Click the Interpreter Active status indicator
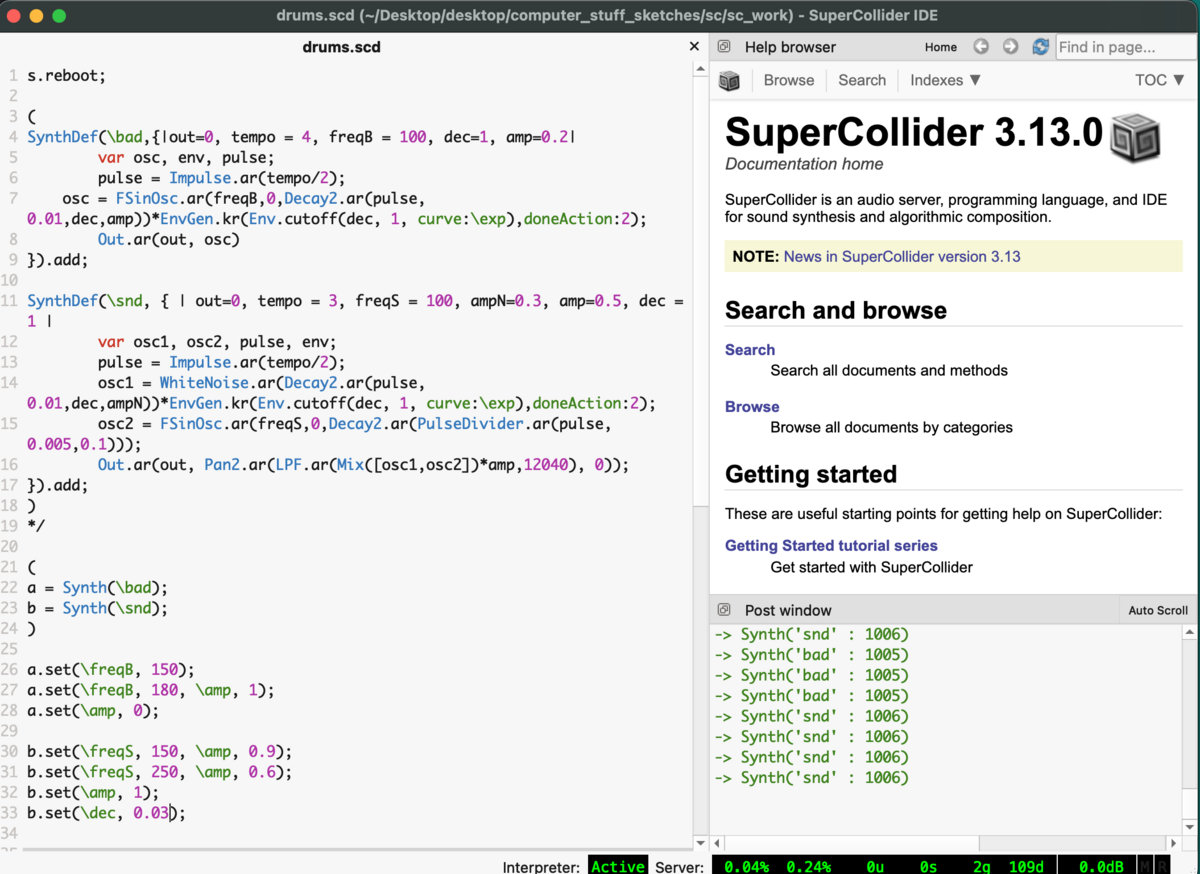1200x874 pixels. click(x=617, y=866)
